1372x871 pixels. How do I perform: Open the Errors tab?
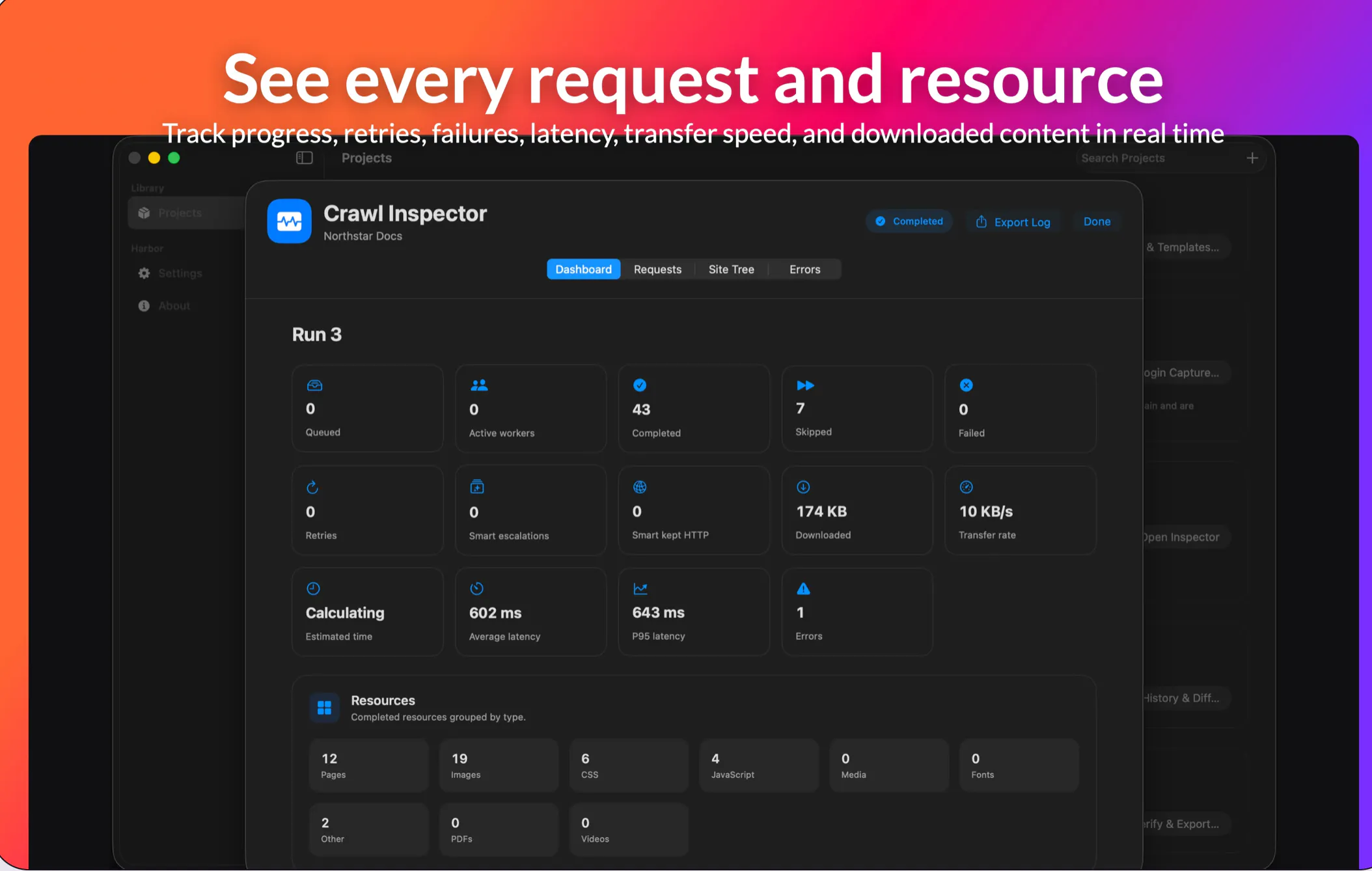pos(805,270)
